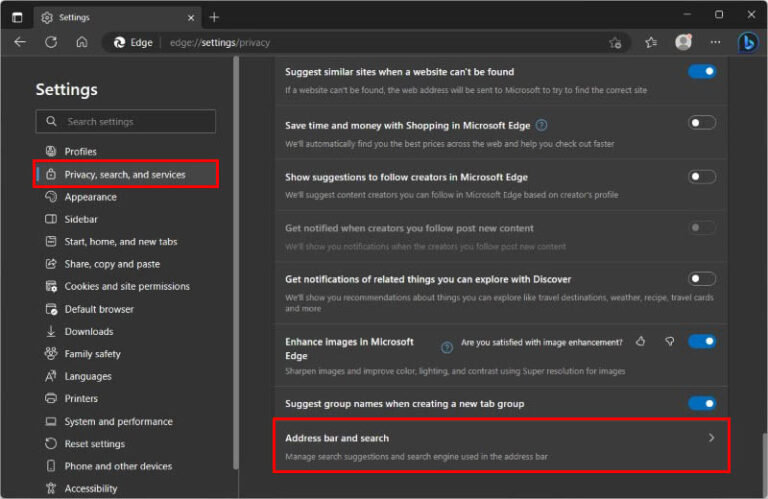Open a new tab with plus button
Image resolution: width=768 pixels, height=499 pixels.
click(x=214, y=17)
